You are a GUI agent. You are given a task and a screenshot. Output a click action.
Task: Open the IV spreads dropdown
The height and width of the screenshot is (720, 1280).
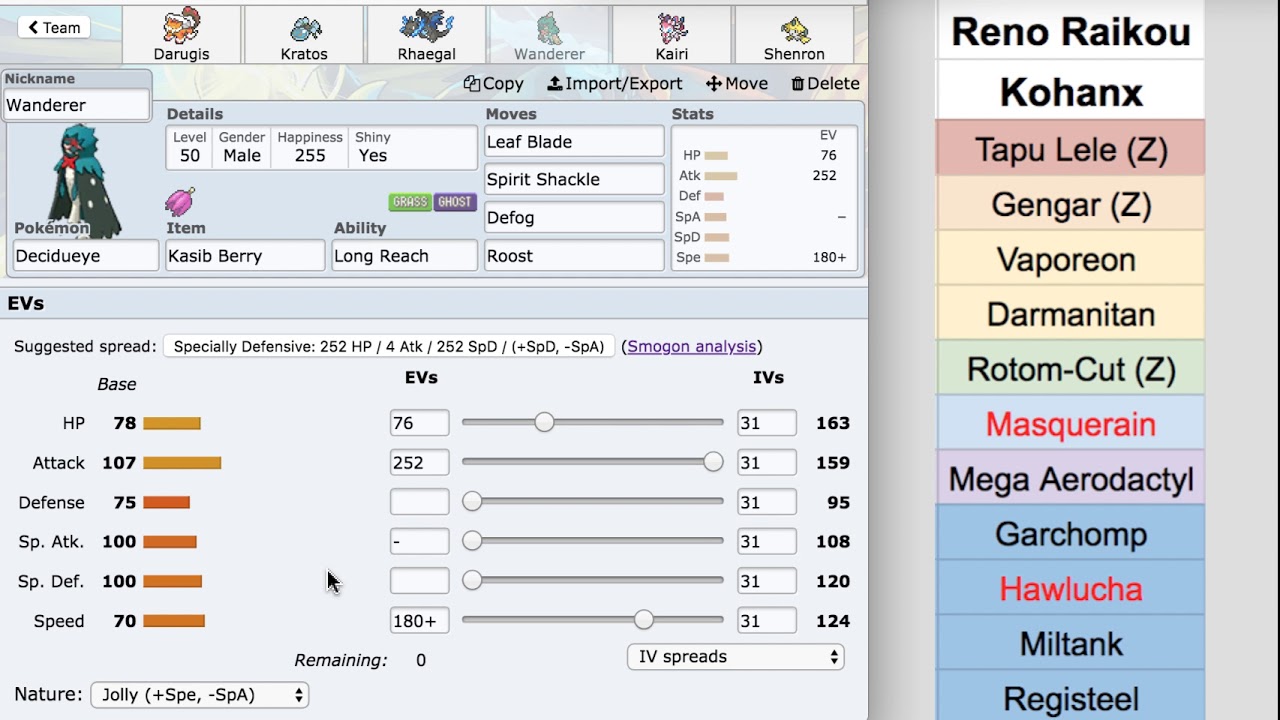click(x=735, y=657)
